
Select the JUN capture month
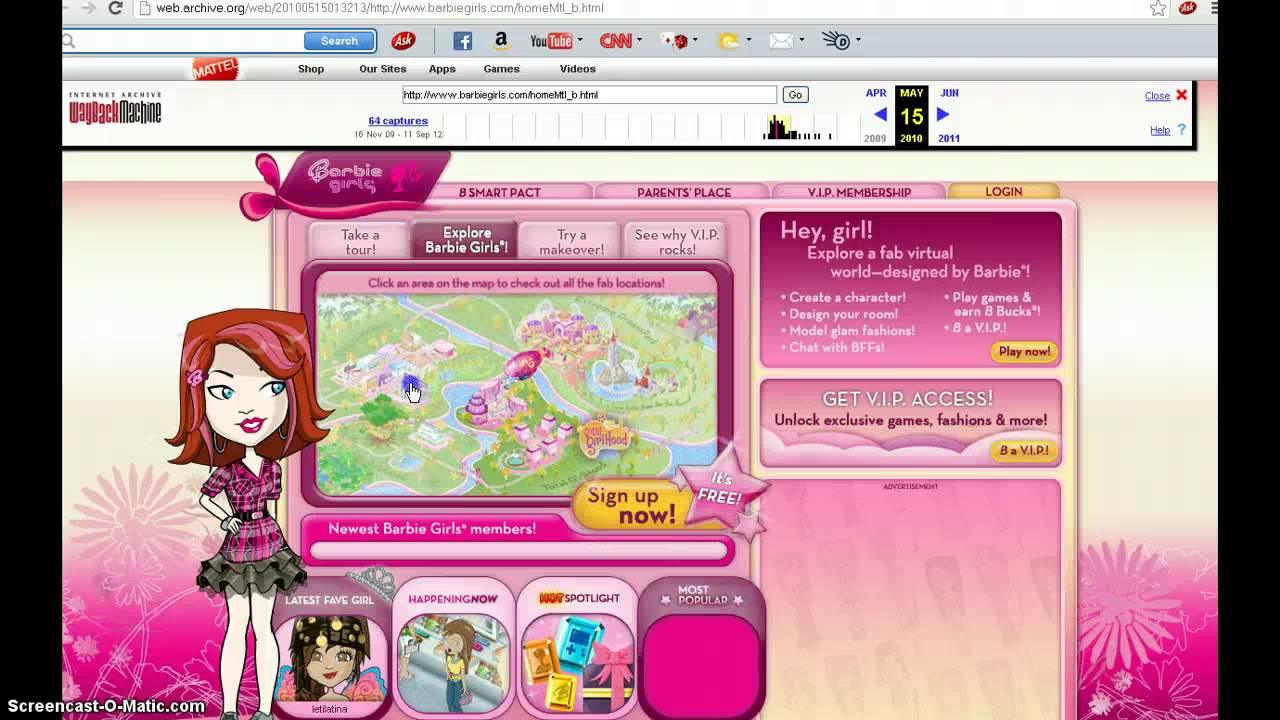point(949,93)
